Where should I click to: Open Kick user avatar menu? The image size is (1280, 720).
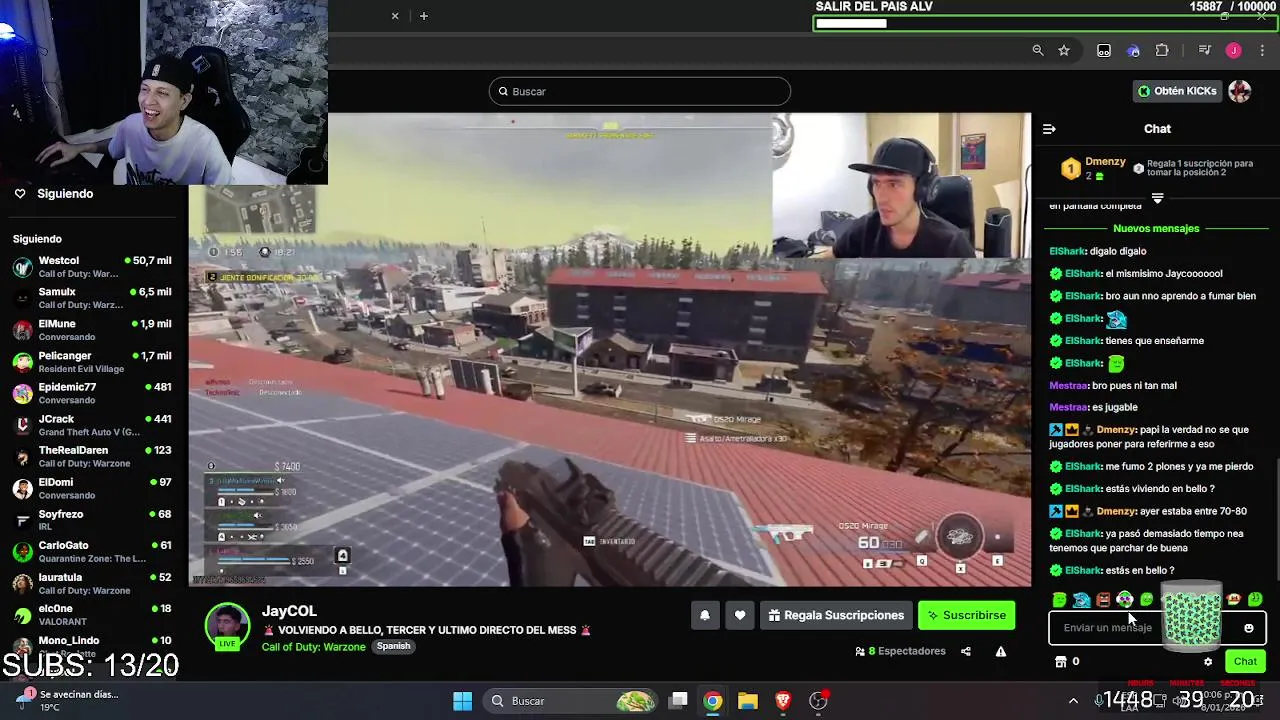pos(1240,91)
